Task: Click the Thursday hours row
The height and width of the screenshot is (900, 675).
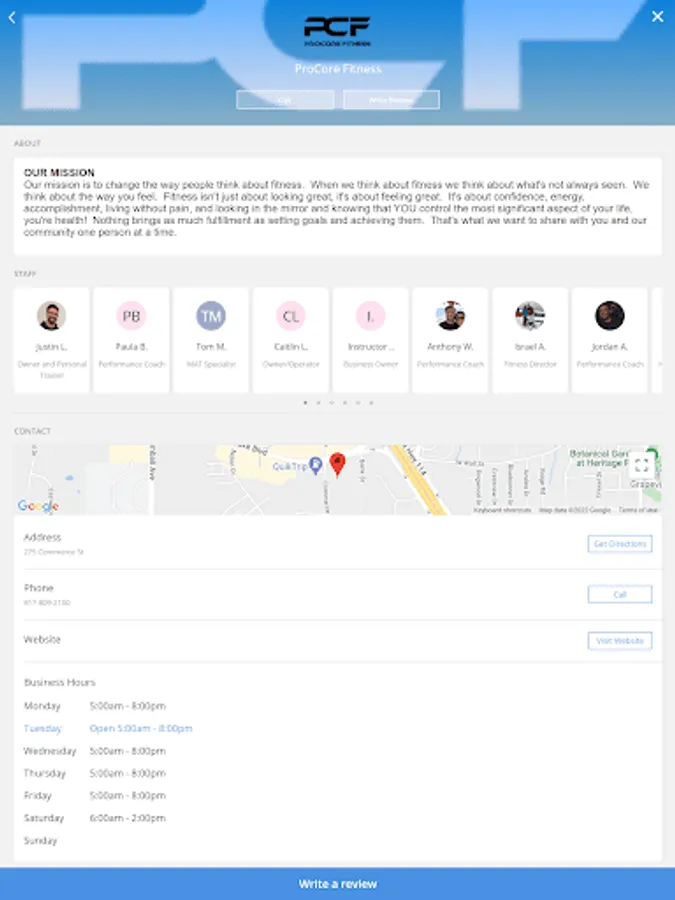Action: [95, 773]
